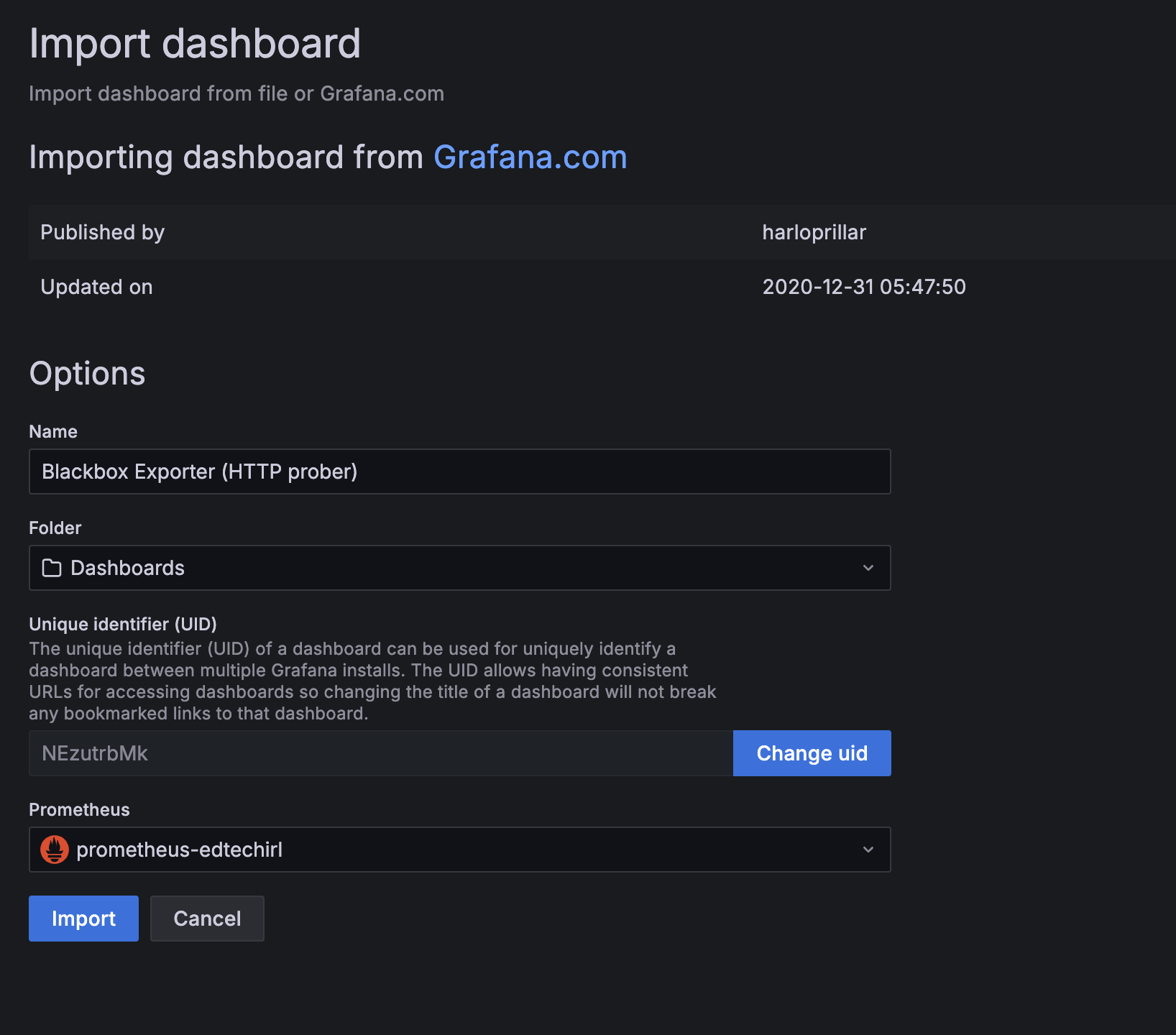Screen dimensions: 1176x1035
Task: Click the Folder field label
Action: pyautogui.click(x=55, y=528)
